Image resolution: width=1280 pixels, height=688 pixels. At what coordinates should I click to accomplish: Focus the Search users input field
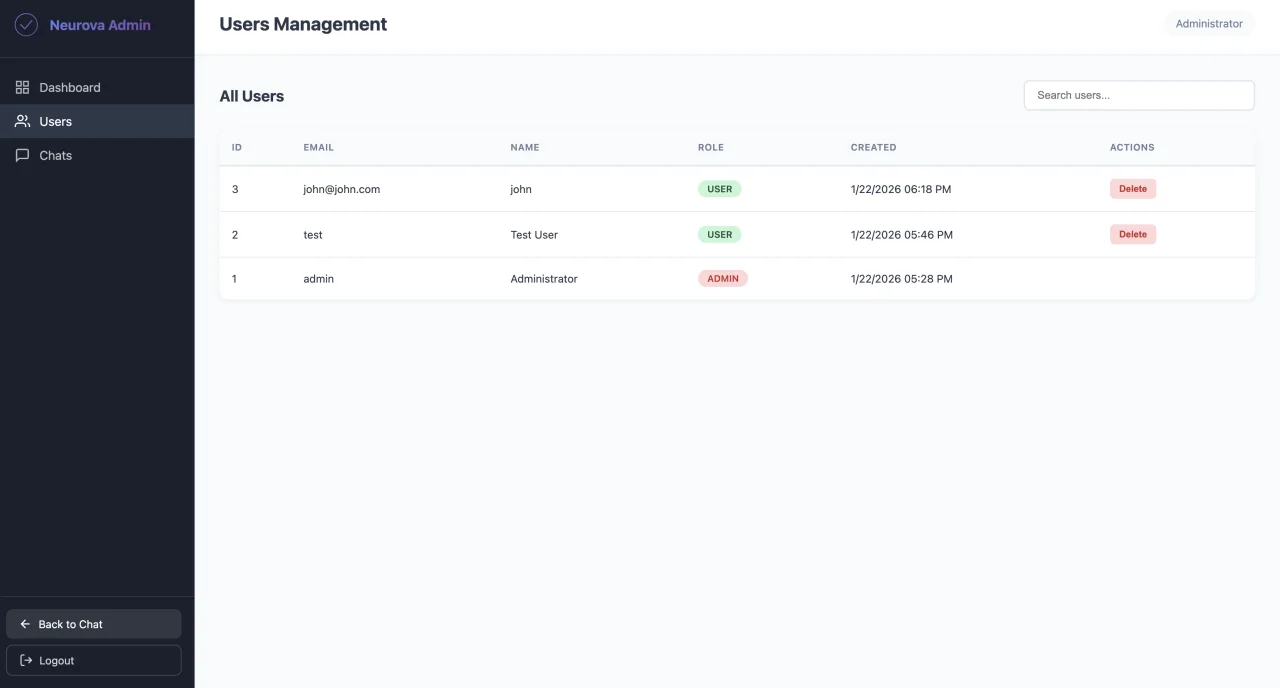coord(1139,95)
